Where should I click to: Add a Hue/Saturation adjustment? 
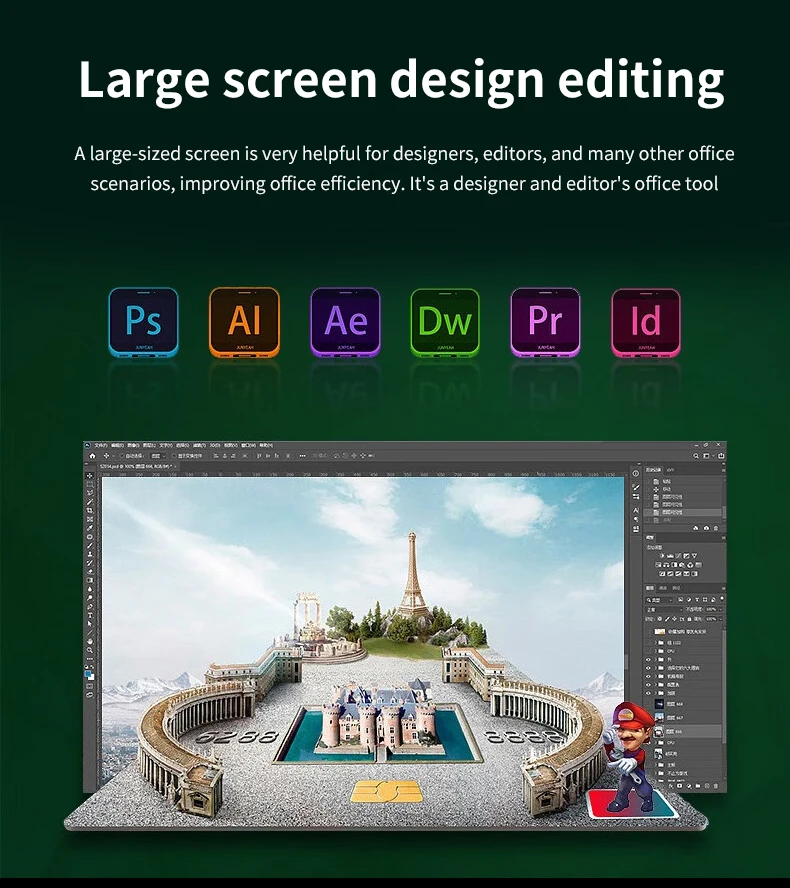click(x=658, y=565)
